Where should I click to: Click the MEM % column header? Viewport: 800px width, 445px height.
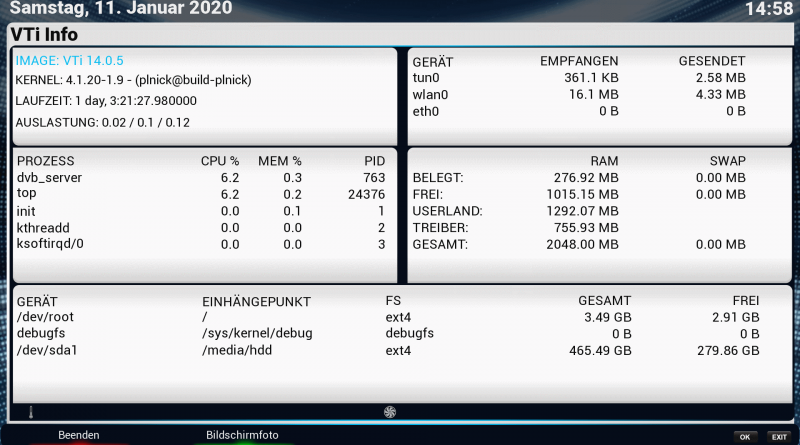tap(280, 161)
